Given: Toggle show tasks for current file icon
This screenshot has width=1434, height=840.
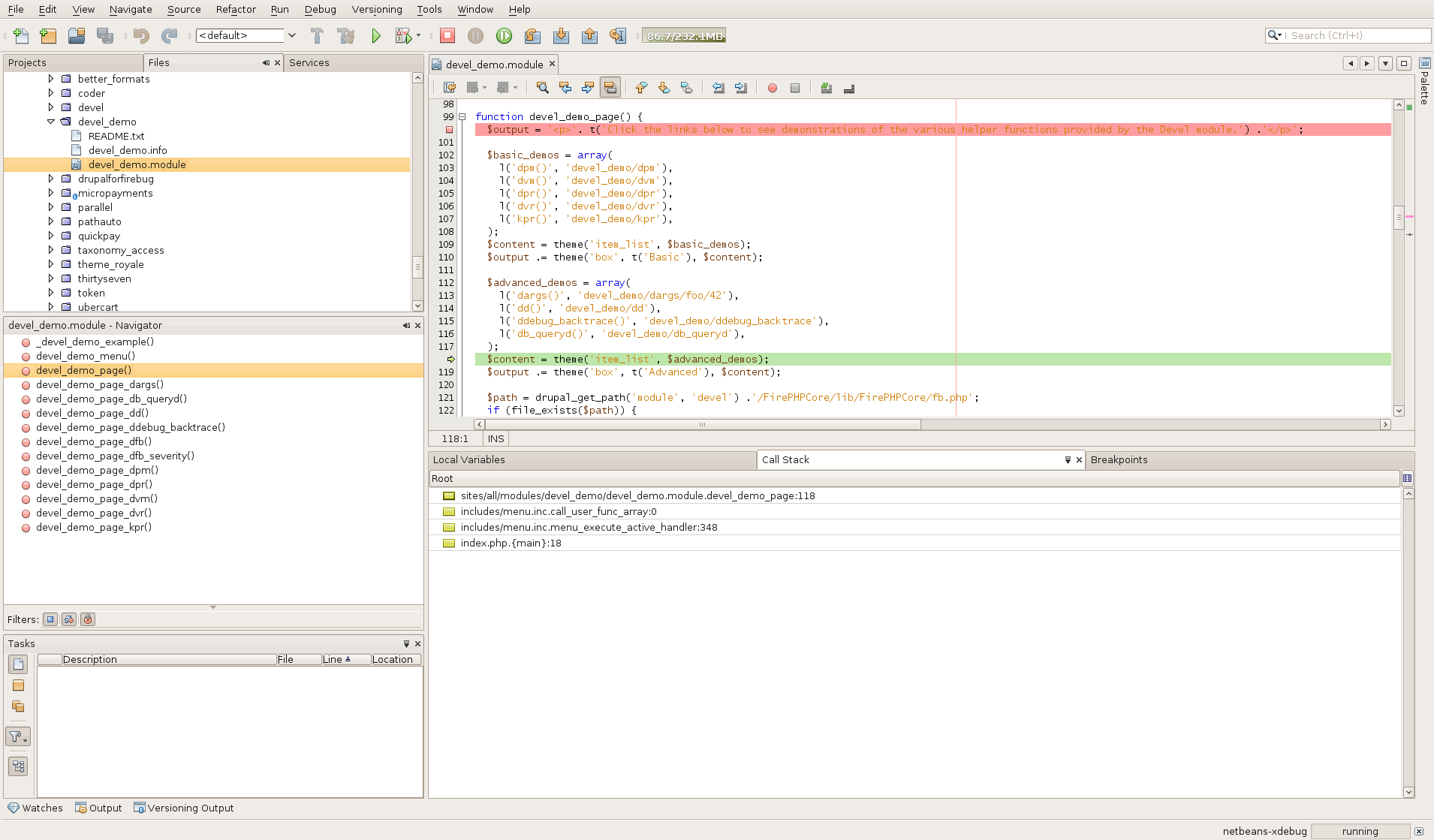Looking at the screenshot, I should tap(18, 664).
